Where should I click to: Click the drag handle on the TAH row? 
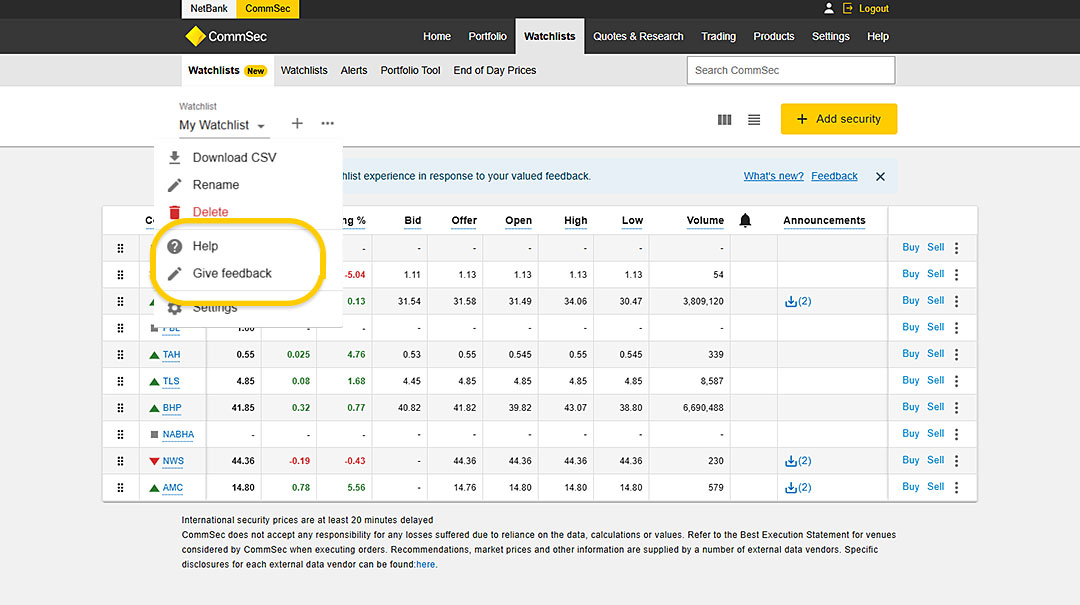click(121, 355)
